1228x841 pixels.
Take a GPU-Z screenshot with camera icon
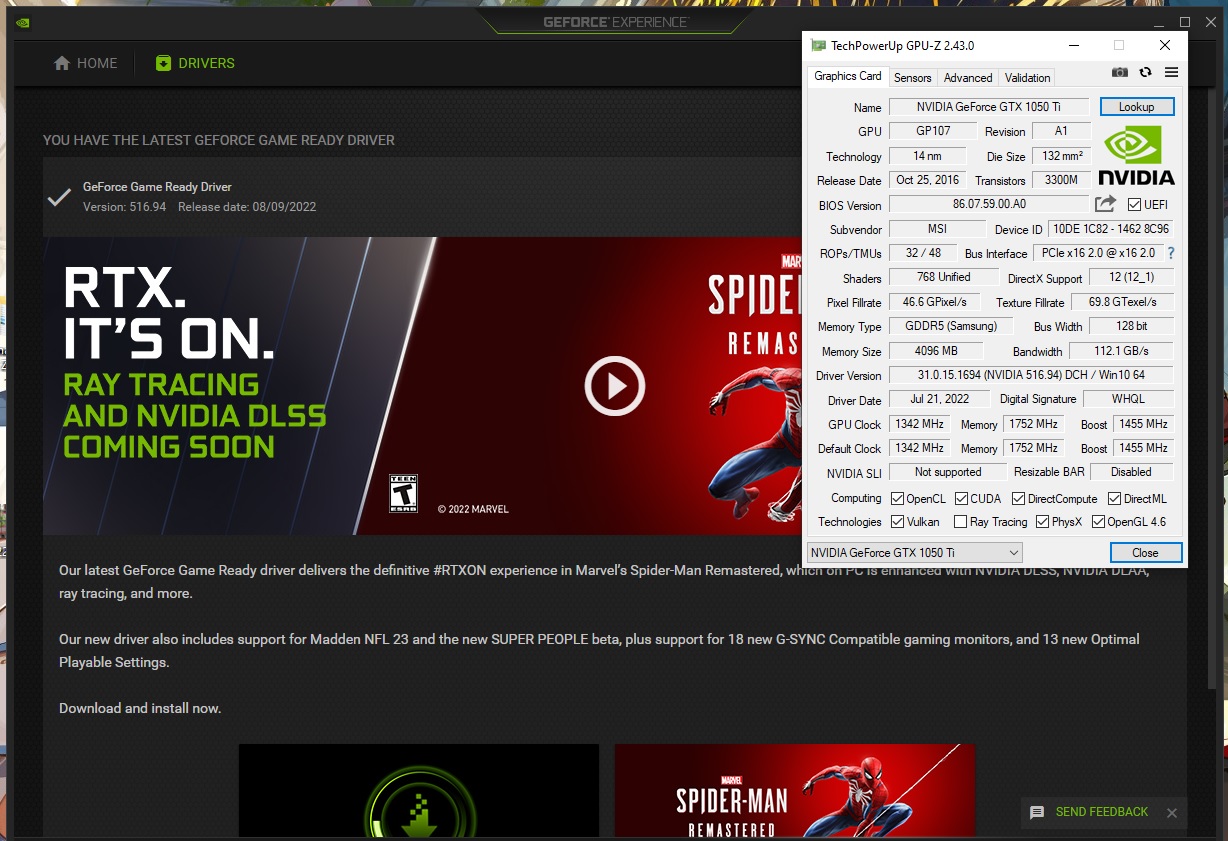[x=1120, y=73]
